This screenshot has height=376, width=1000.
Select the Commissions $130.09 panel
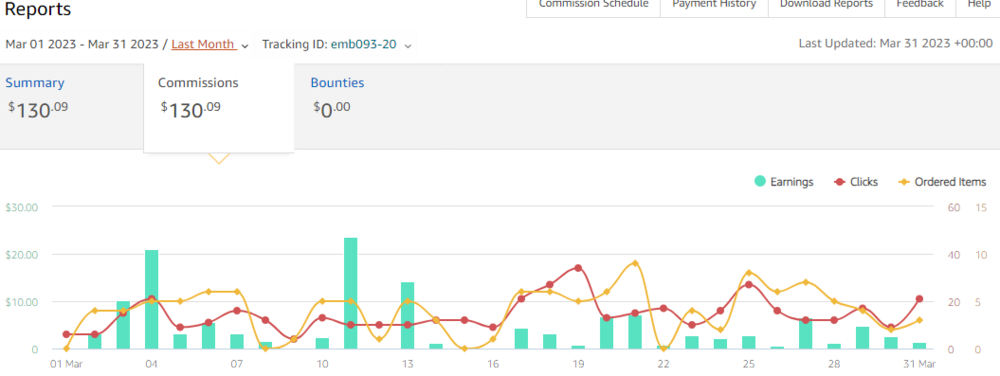[219, 107]
